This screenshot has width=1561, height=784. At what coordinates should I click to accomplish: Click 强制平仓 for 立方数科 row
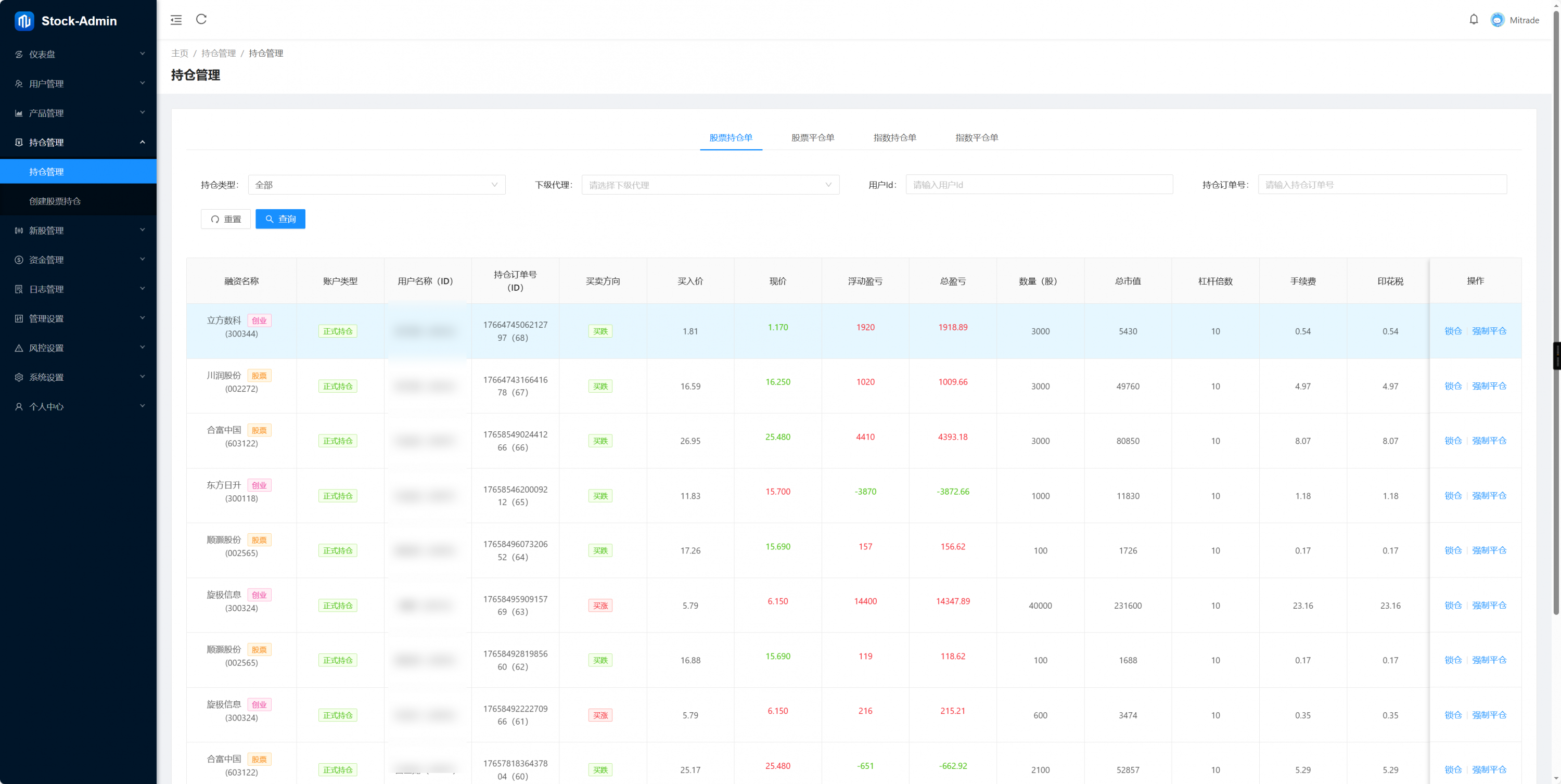pyautogui.click(x=1488, y=331)
